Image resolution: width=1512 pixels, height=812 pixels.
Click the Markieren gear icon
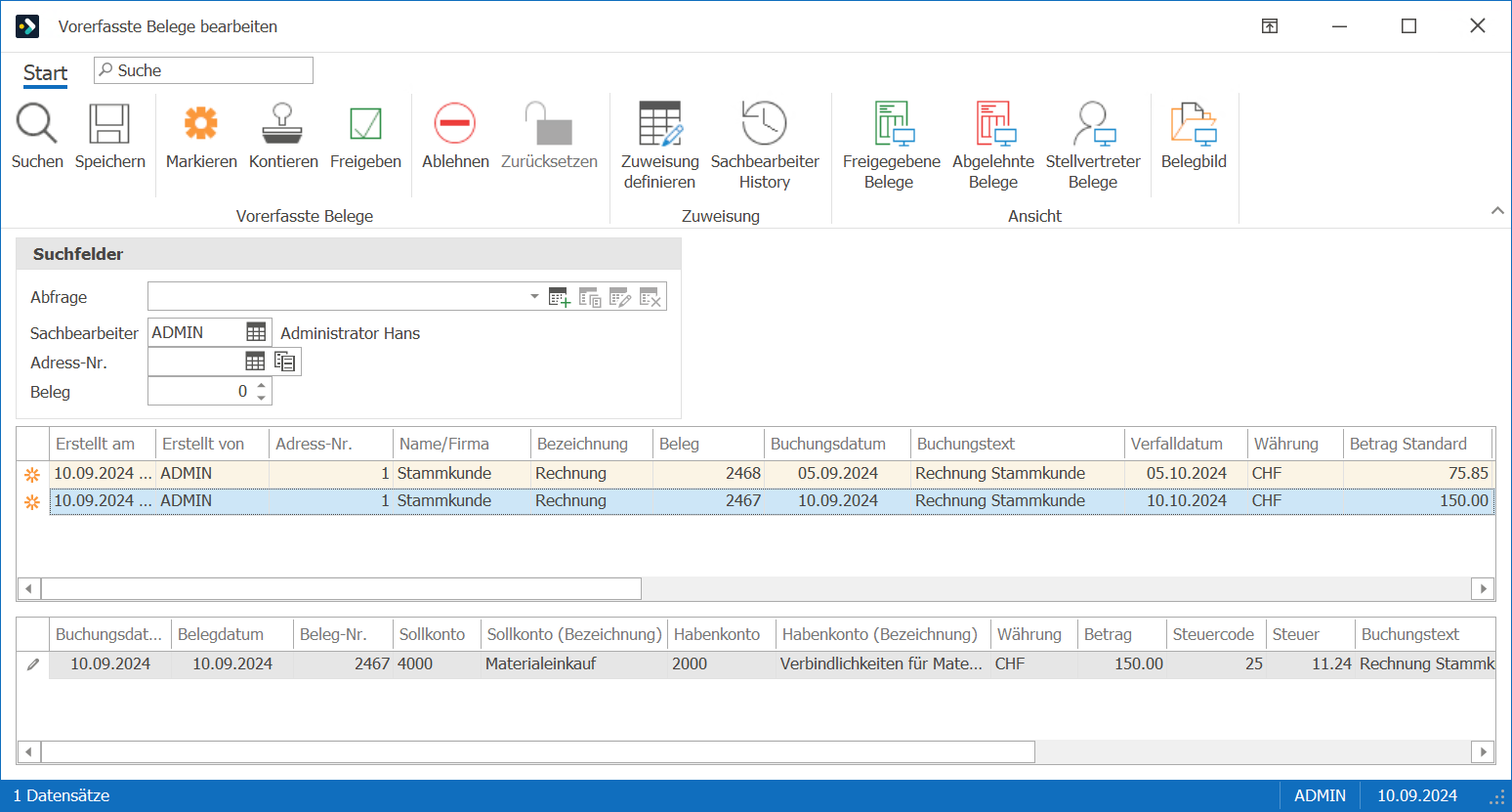pos(201,124)
